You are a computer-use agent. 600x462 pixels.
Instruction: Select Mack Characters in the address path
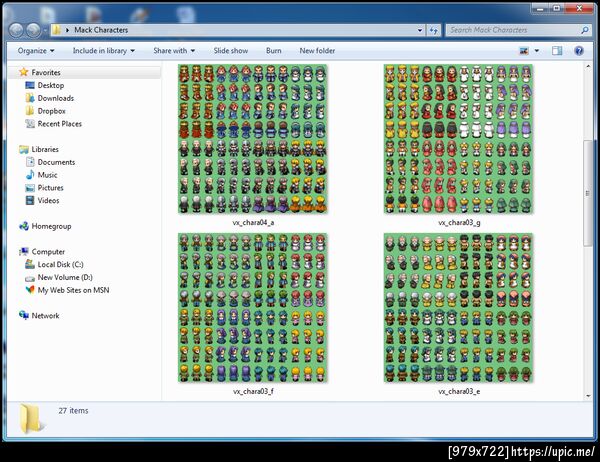101,30
